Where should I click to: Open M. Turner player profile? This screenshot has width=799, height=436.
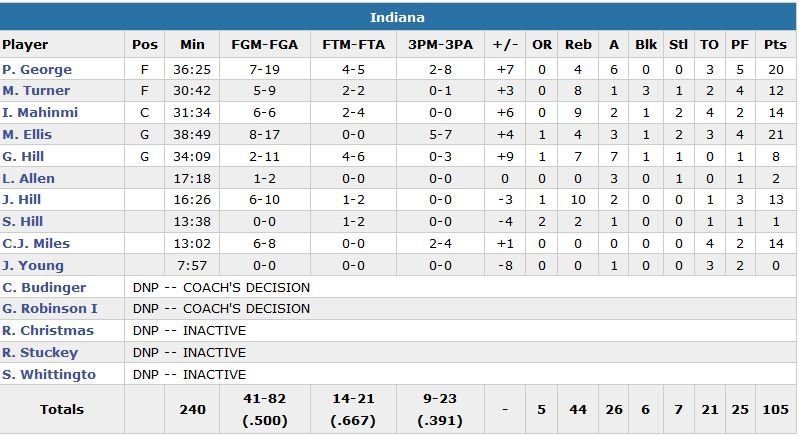coord(36,91)
